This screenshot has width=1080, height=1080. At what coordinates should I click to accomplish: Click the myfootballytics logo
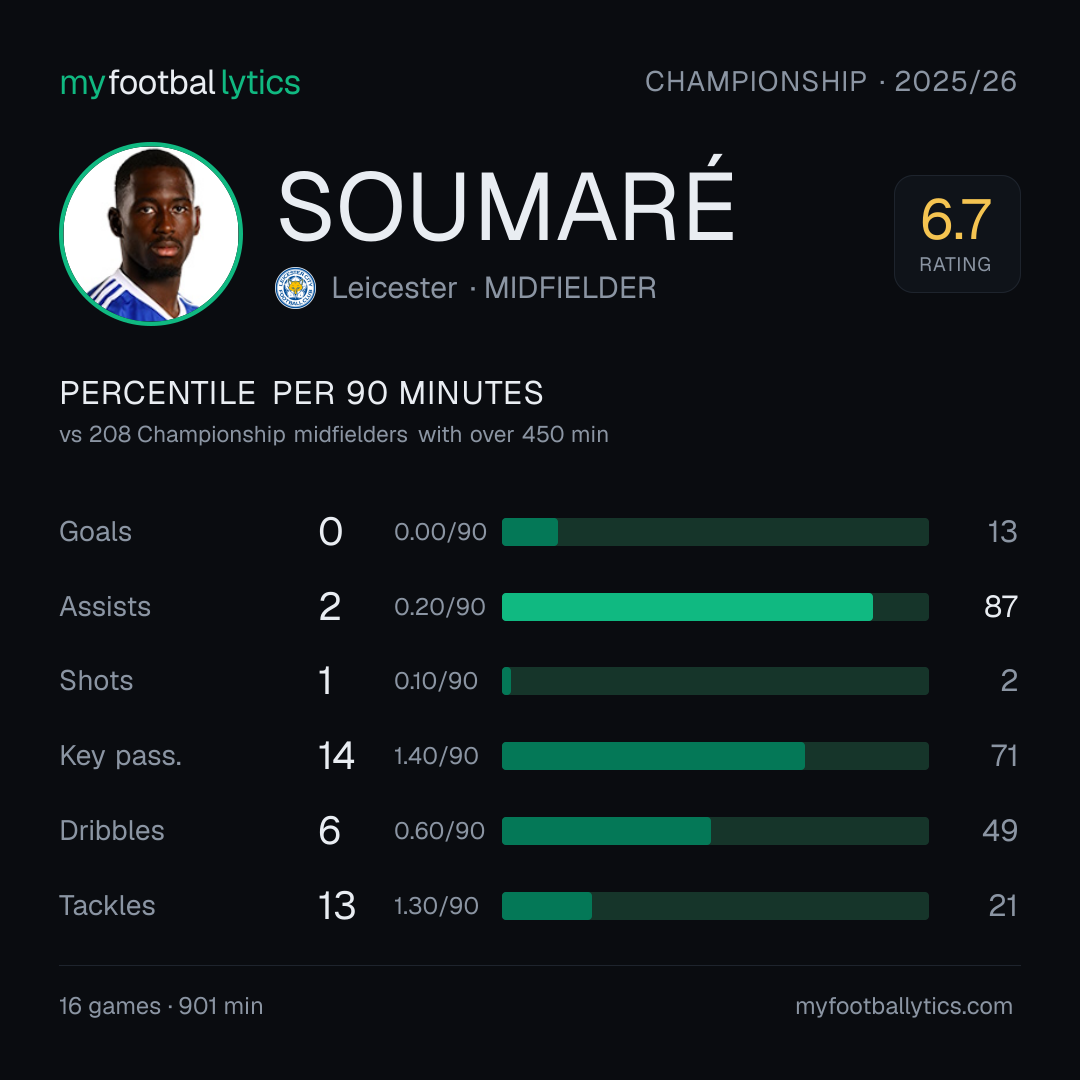(180, 83)
